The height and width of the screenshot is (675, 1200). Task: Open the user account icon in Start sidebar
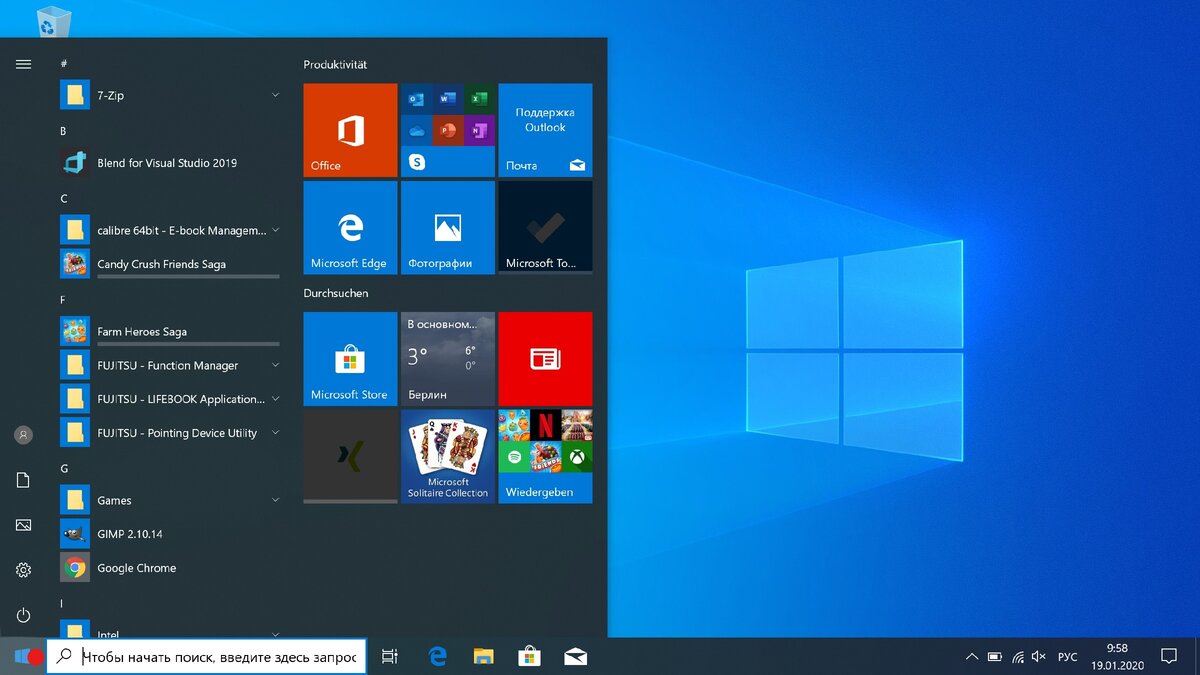(x=23, y=435)
